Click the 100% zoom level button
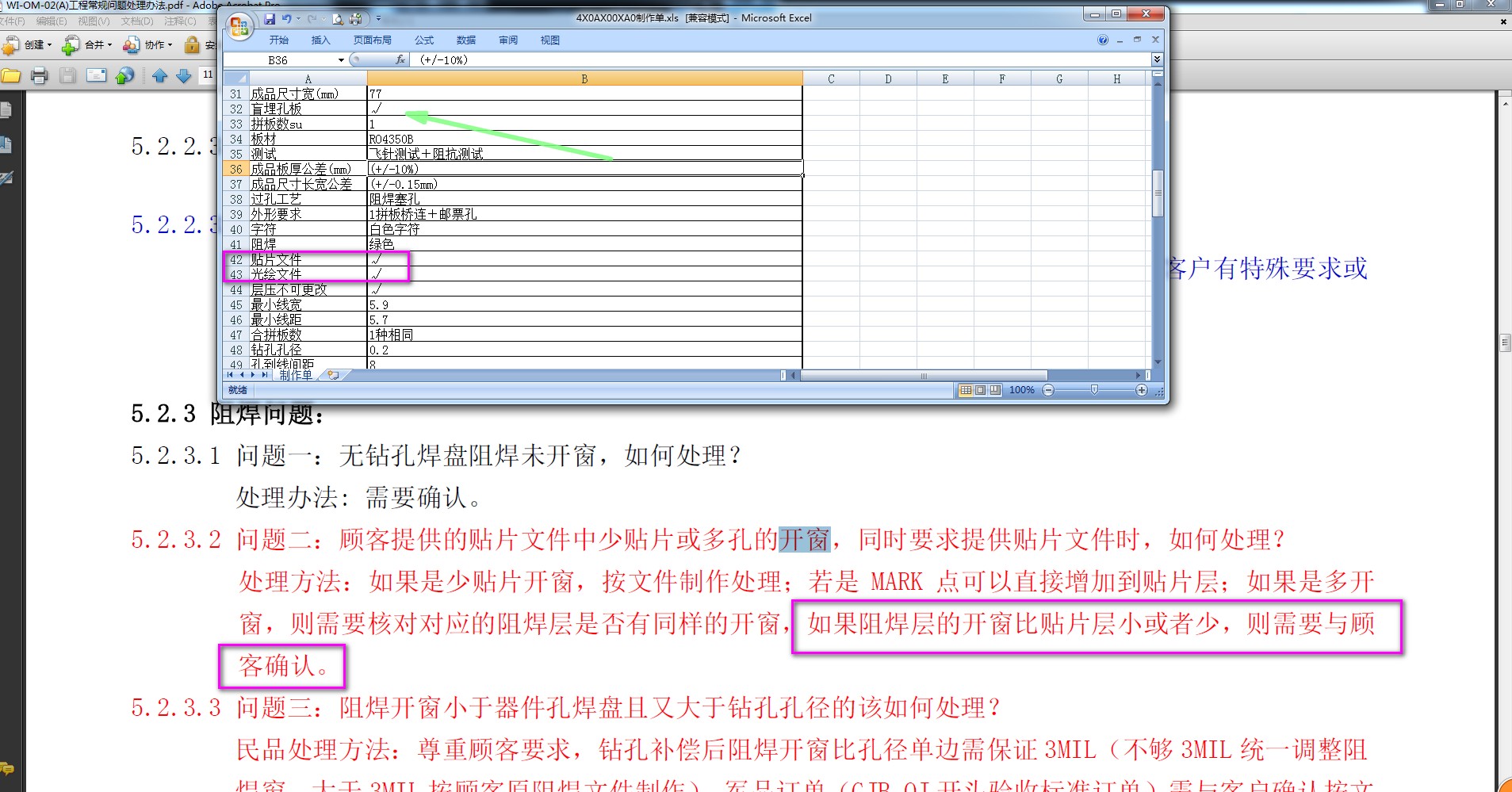 coord(1022,390)
